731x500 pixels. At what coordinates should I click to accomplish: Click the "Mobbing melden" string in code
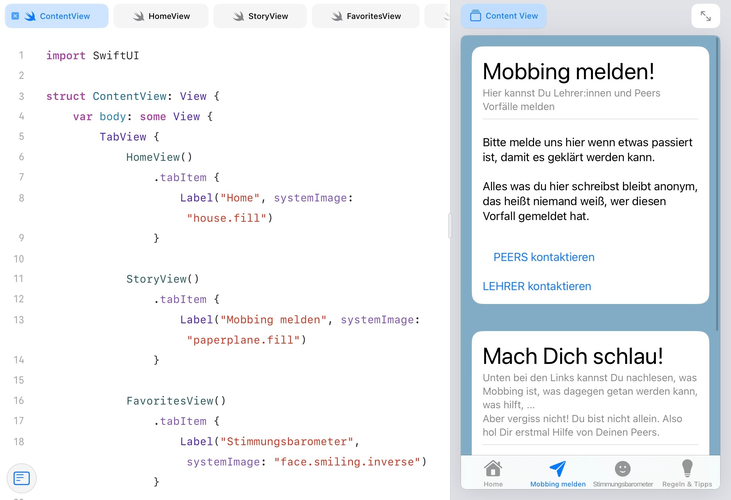[x=273, y=320]
